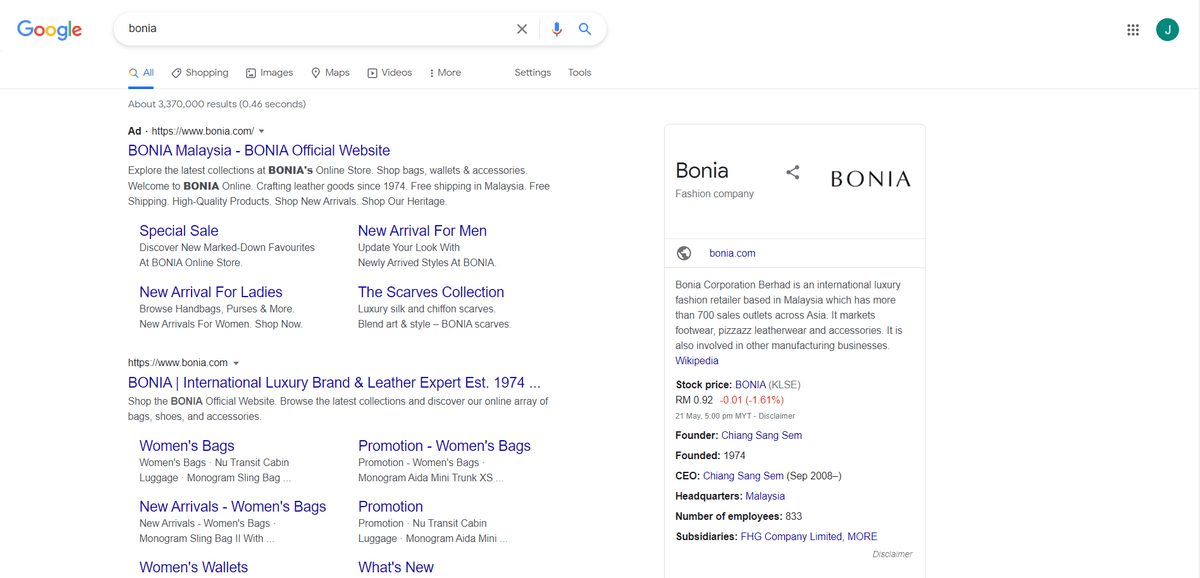
Task: Open the account avatar labeled J
Action: (1167, 30)
